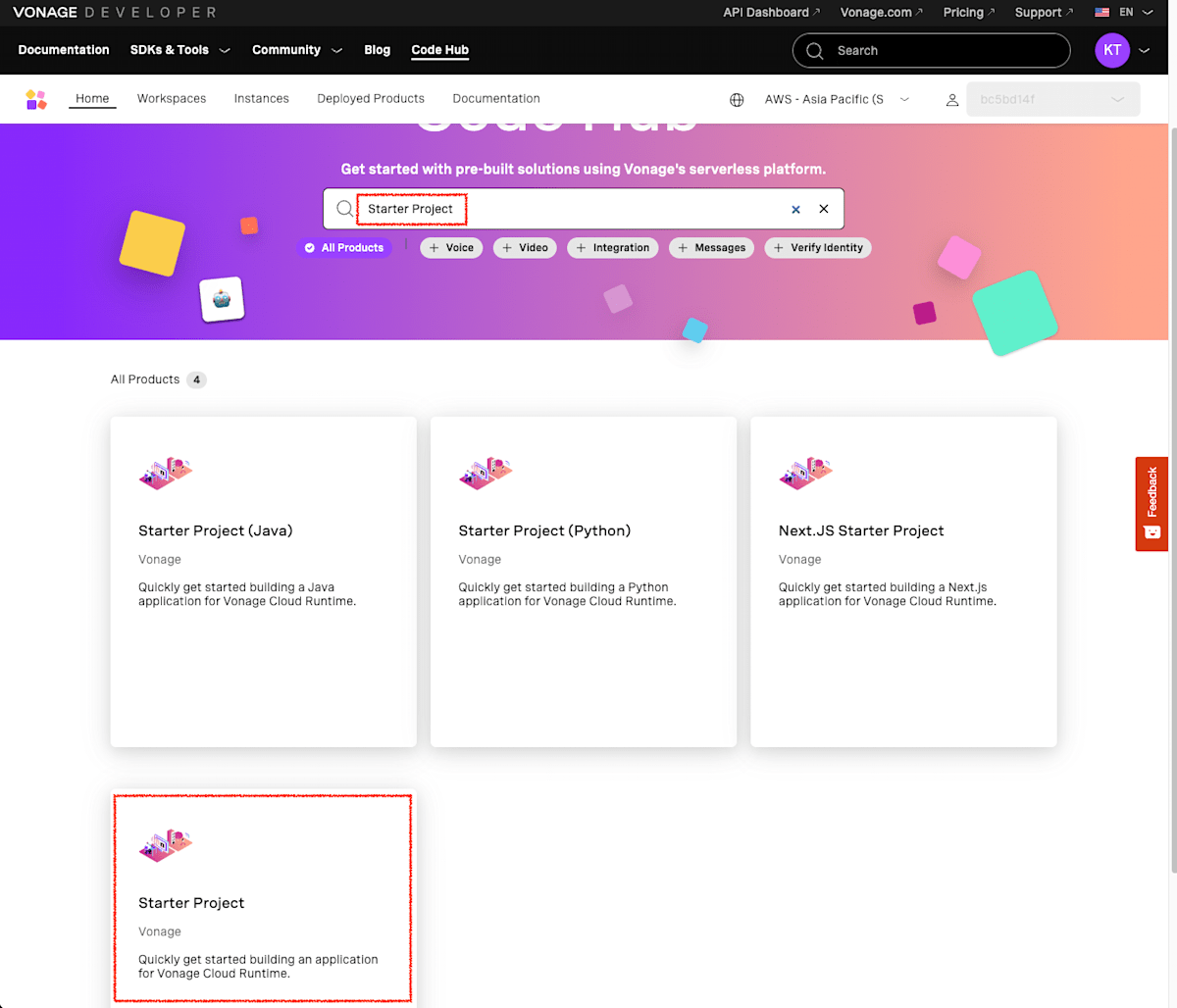Open the AWS - Asia Pacific region dropdown
The height and width of the screenshot is (1008, 1177).
tap(837, 100)
